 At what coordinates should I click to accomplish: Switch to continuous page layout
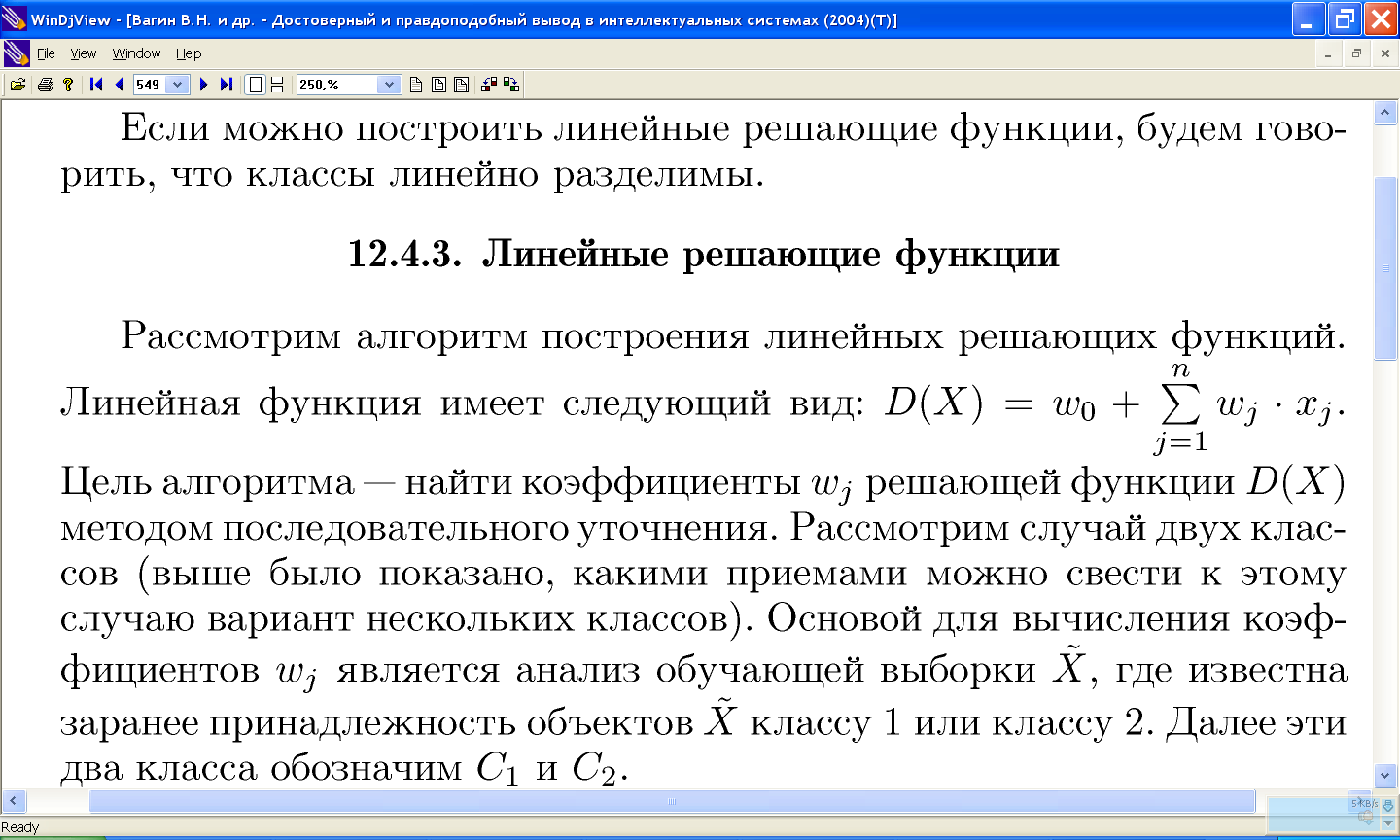click(x=277, y=85)
